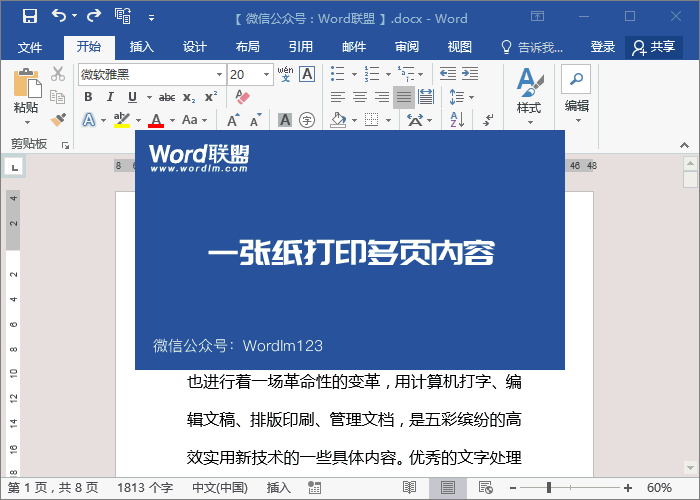
Task: Toggle italic formatting
Action: click(110, 97)
